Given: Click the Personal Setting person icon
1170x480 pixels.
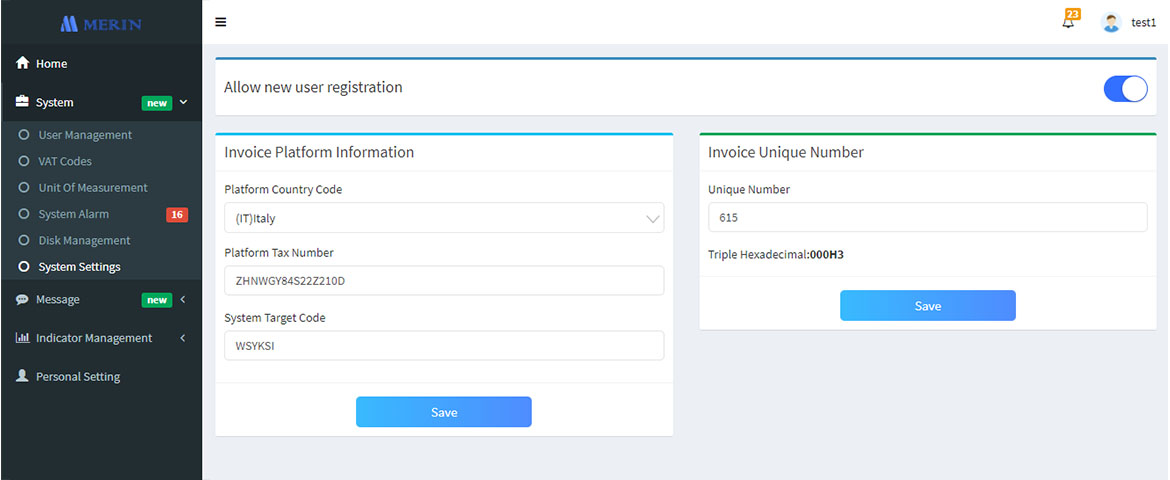Looking at the screenshot, I should (22, 377).
